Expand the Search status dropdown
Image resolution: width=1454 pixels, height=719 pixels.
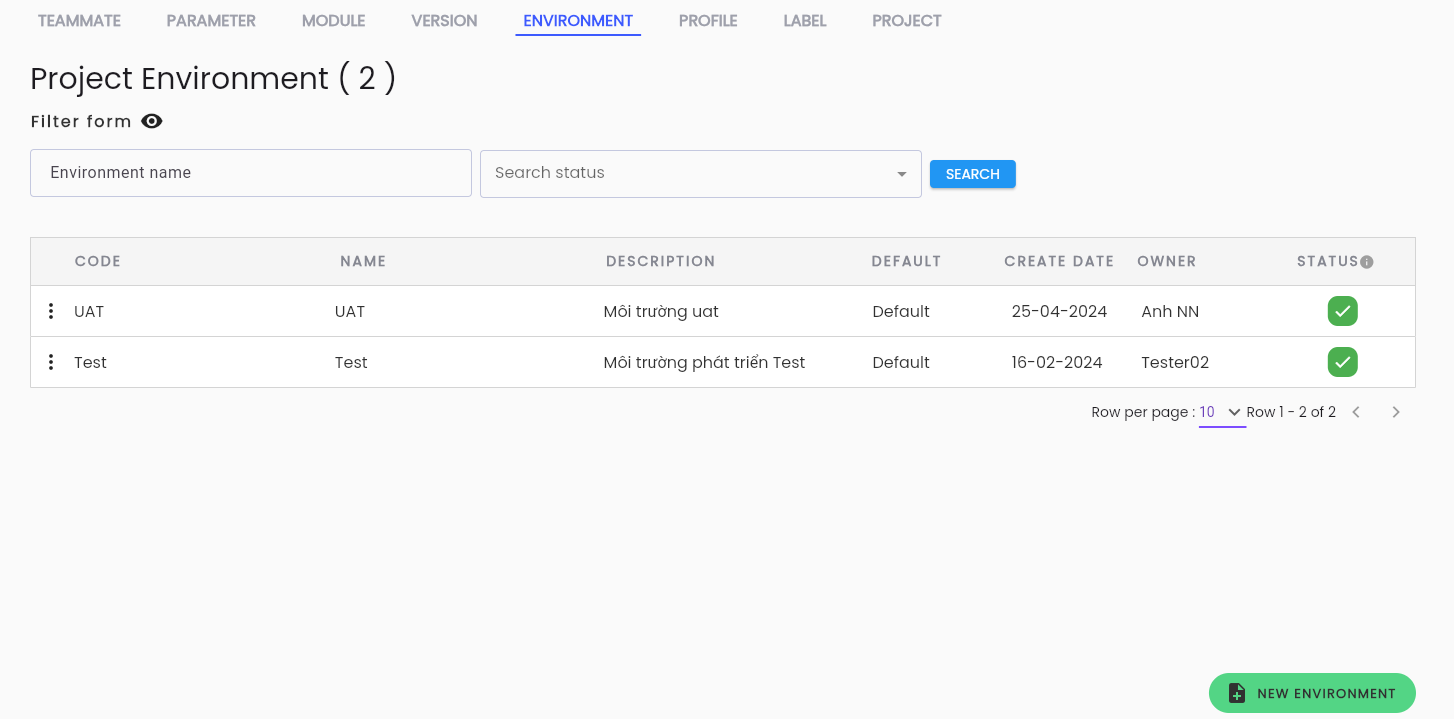(701, 174)
